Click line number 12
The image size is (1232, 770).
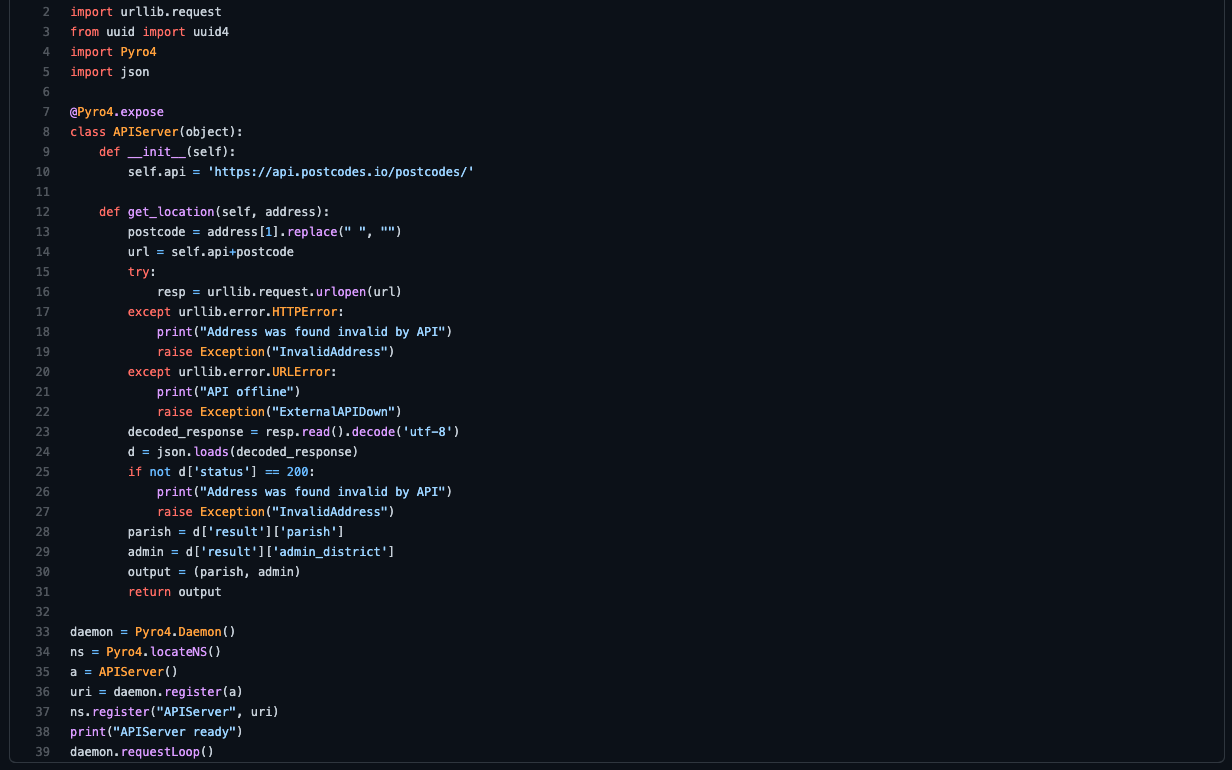42,212
